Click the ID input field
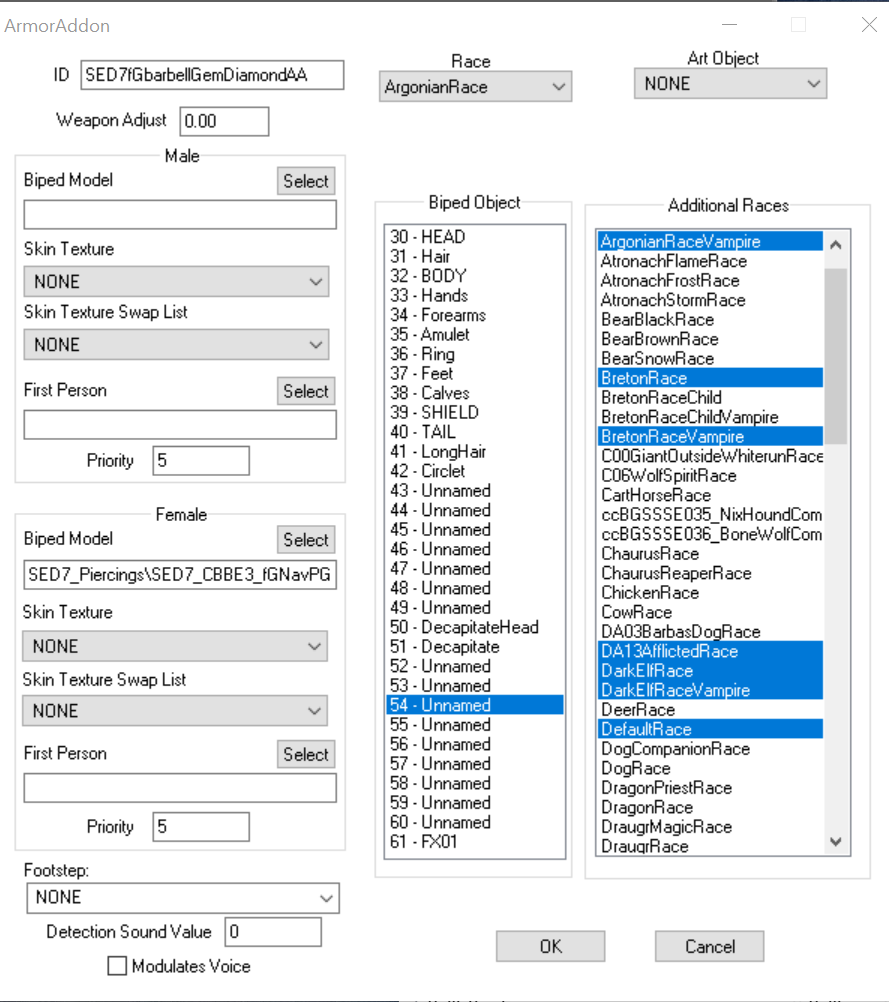Image resolution: width=889 pixels, height=1002 pixels. (x=212, y=75)
